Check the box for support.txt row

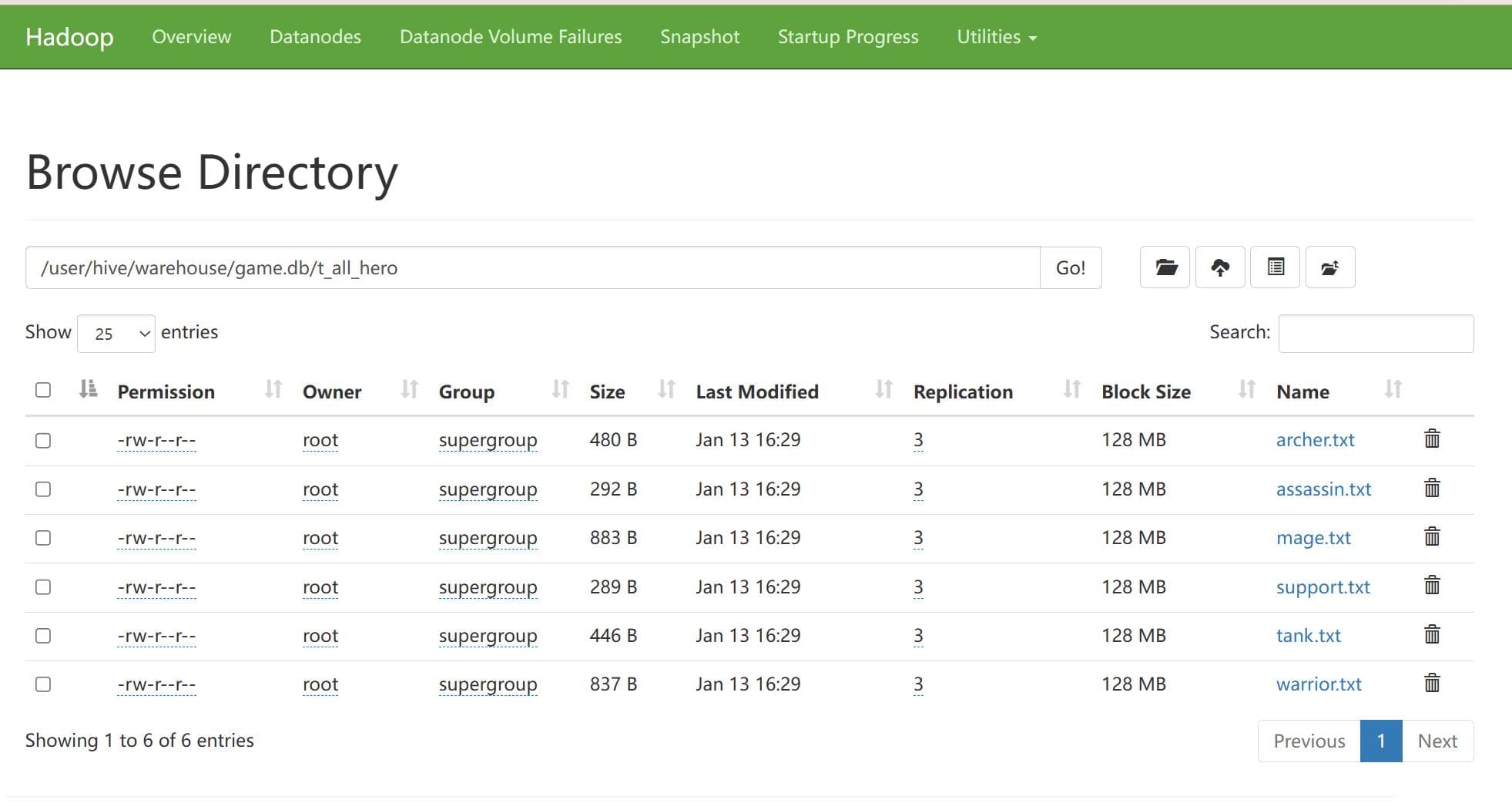(x=43, y=587)
